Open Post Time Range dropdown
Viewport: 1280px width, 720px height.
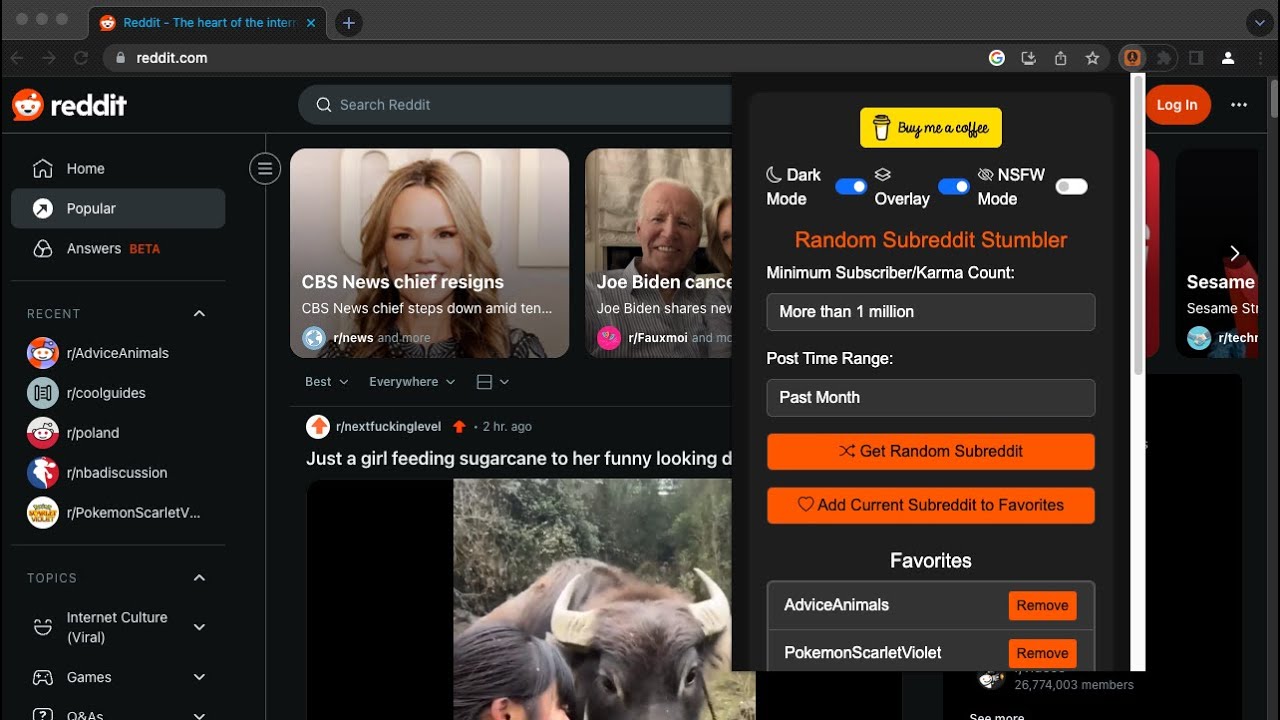coord(931,398)
